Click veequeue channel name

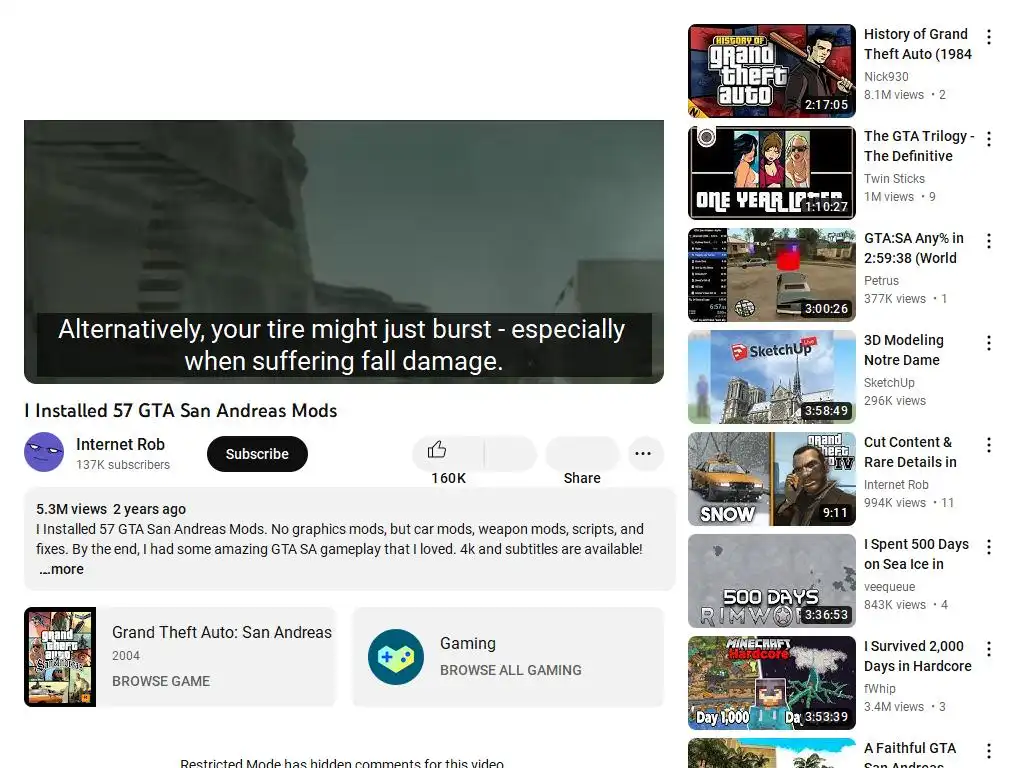coord(889,586)
